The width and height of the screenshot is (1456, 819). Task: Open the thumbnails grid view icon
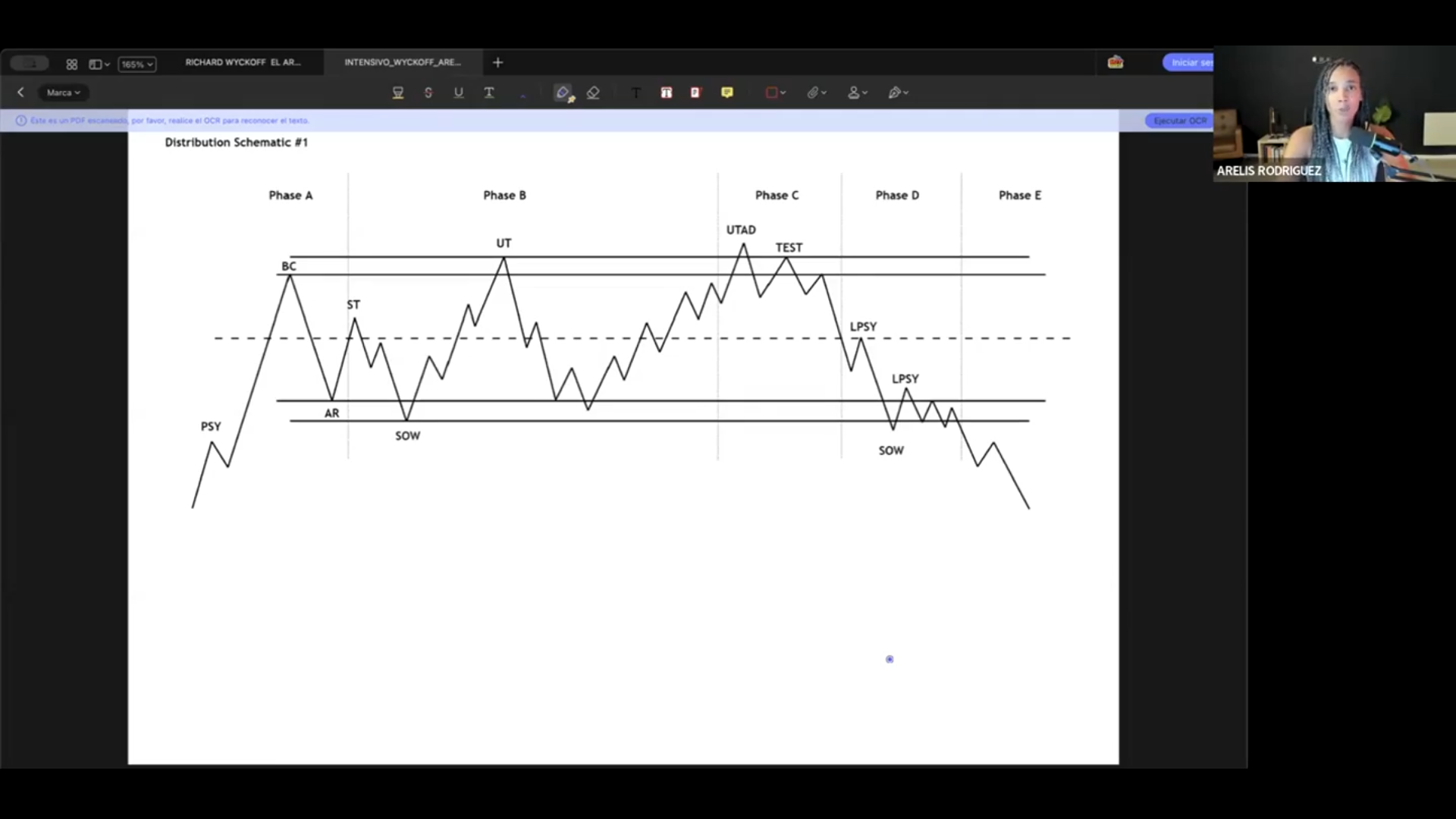pos(71,64)
